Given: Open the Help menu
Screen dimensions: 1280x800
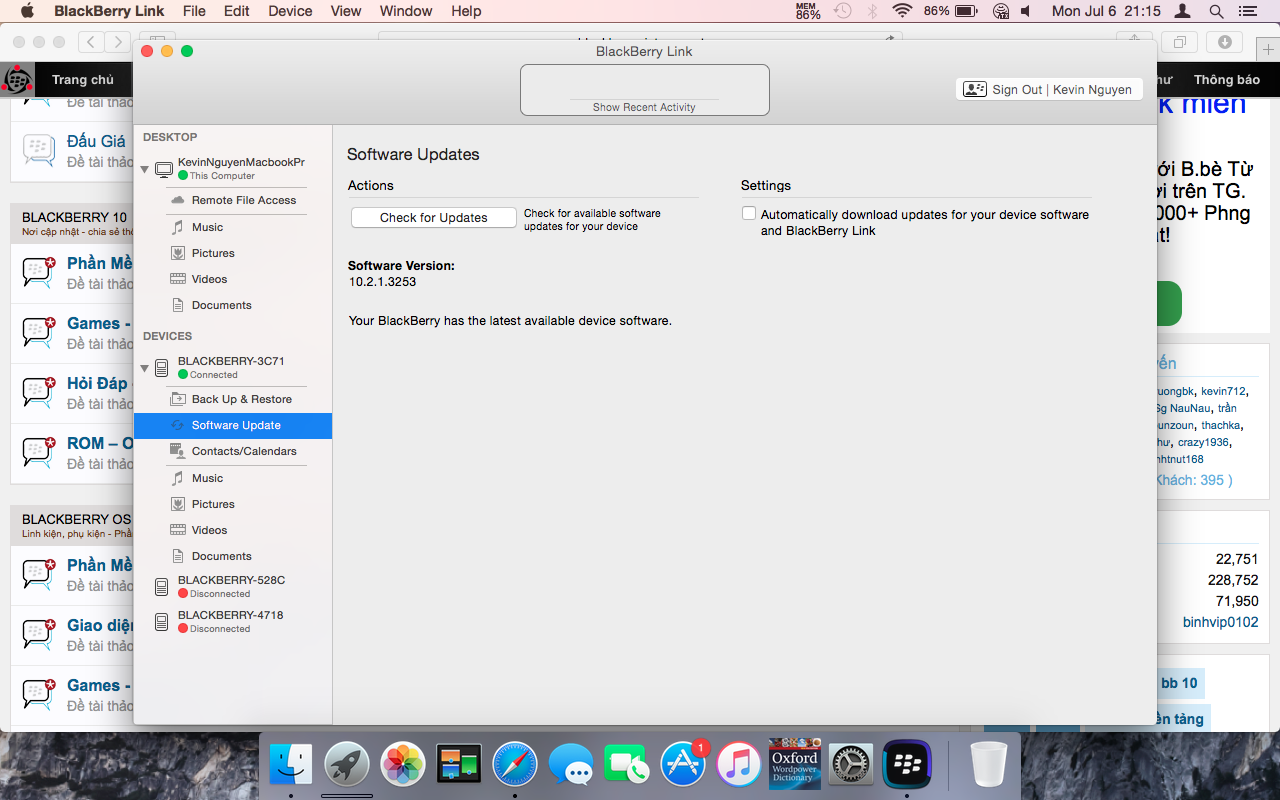Looking at the screenshot, I should (466, 11).
